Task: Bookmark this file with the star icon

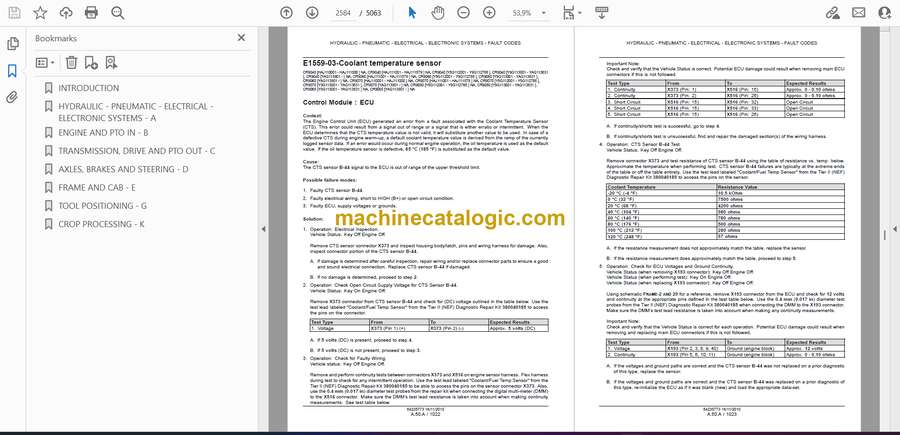Action: click(40, 13)
